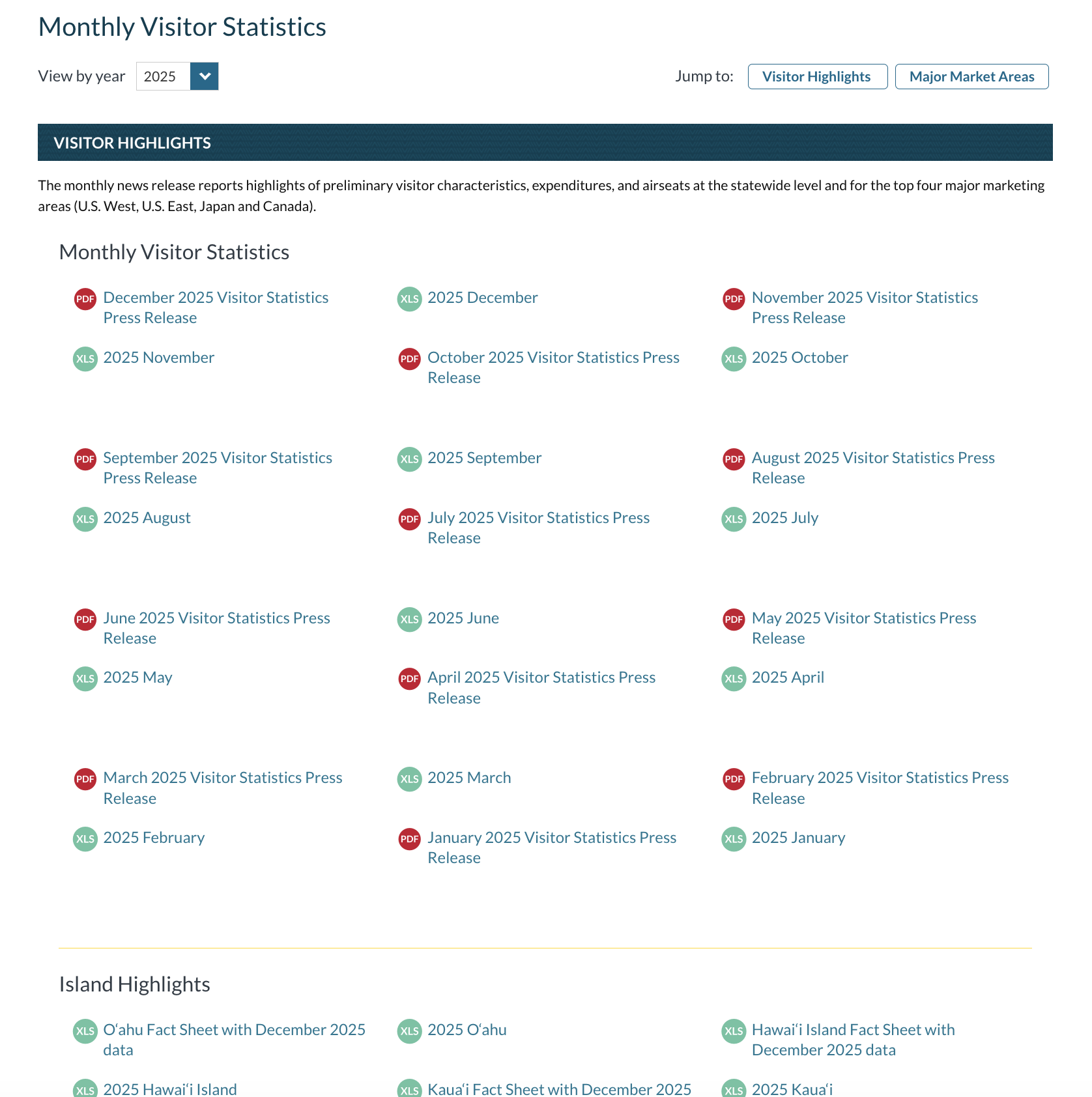Click the XLS icon for 2025 June
Screen dimensions: 1092x1097
point(409,620)
